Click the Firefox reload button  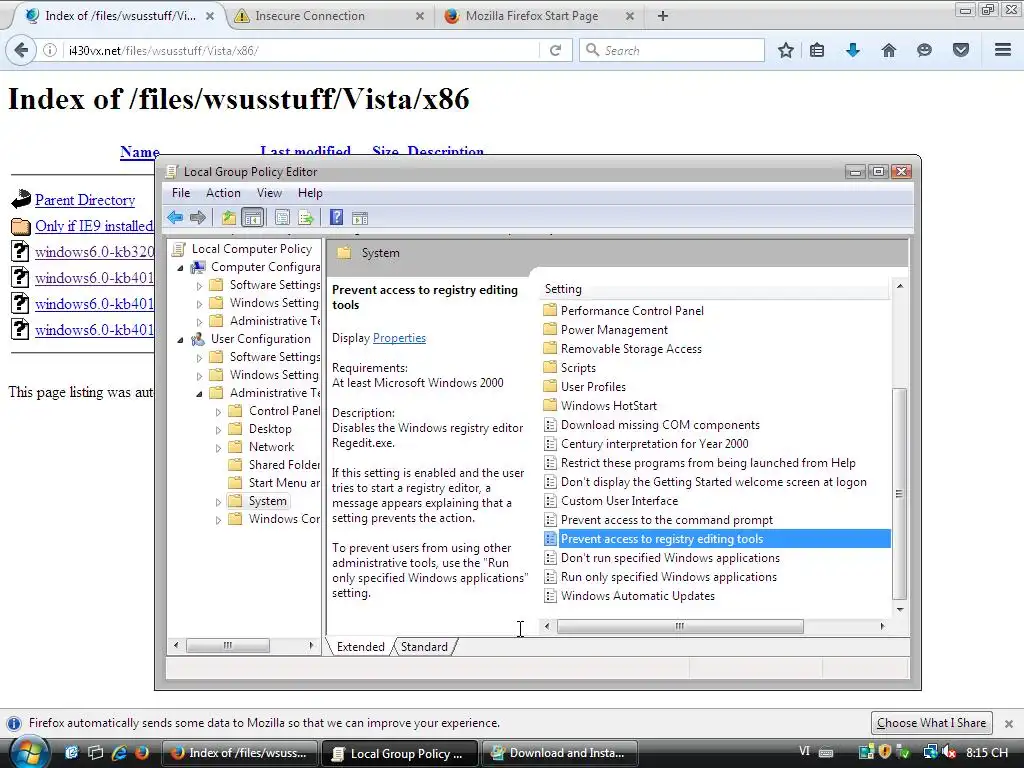click(556, 50)
